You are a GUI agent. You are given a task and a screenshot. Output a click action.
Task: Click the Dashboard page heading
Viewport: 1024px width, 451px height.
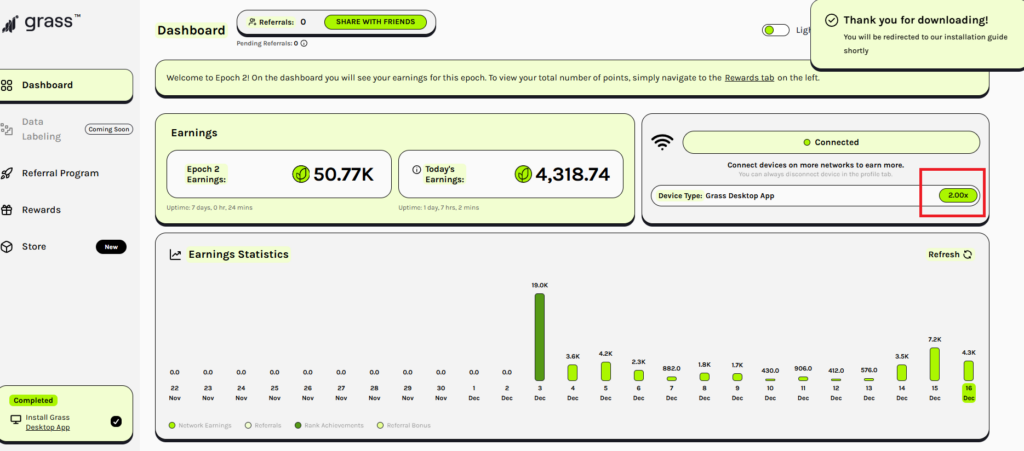pyautogui.click(x=191, y=30)
